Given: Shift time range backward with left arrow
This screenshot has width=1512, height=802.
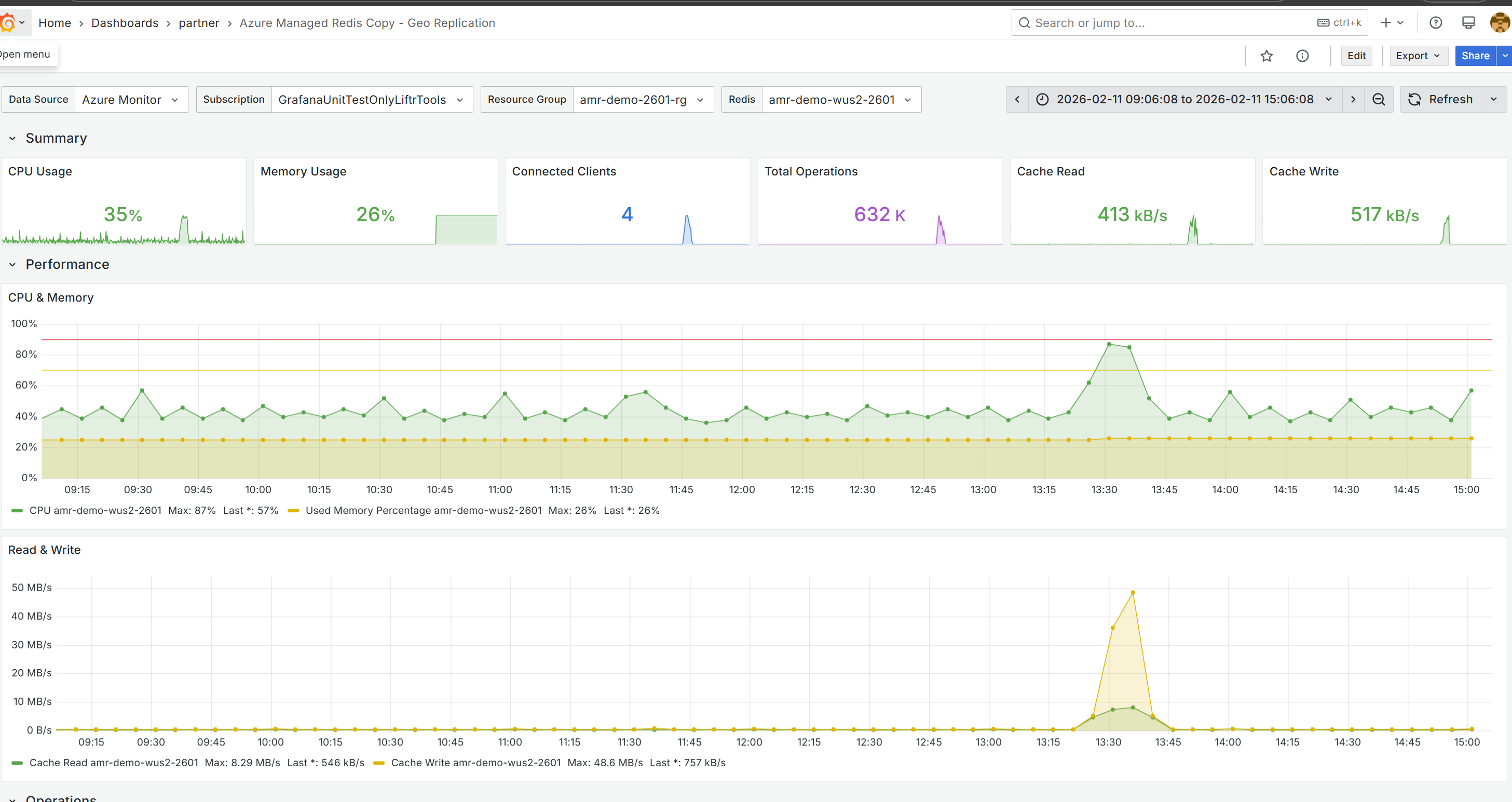Looking at the screenshot, I should (1017, 100).
